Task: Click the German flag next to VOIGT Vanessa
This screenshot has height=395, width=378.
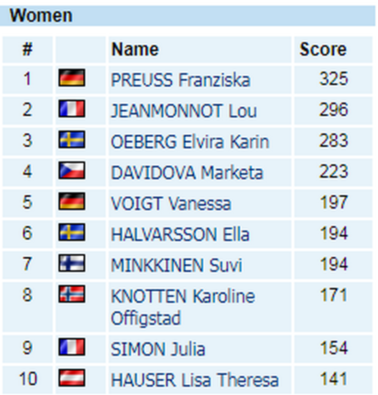Action: click(x=72, y=201)
